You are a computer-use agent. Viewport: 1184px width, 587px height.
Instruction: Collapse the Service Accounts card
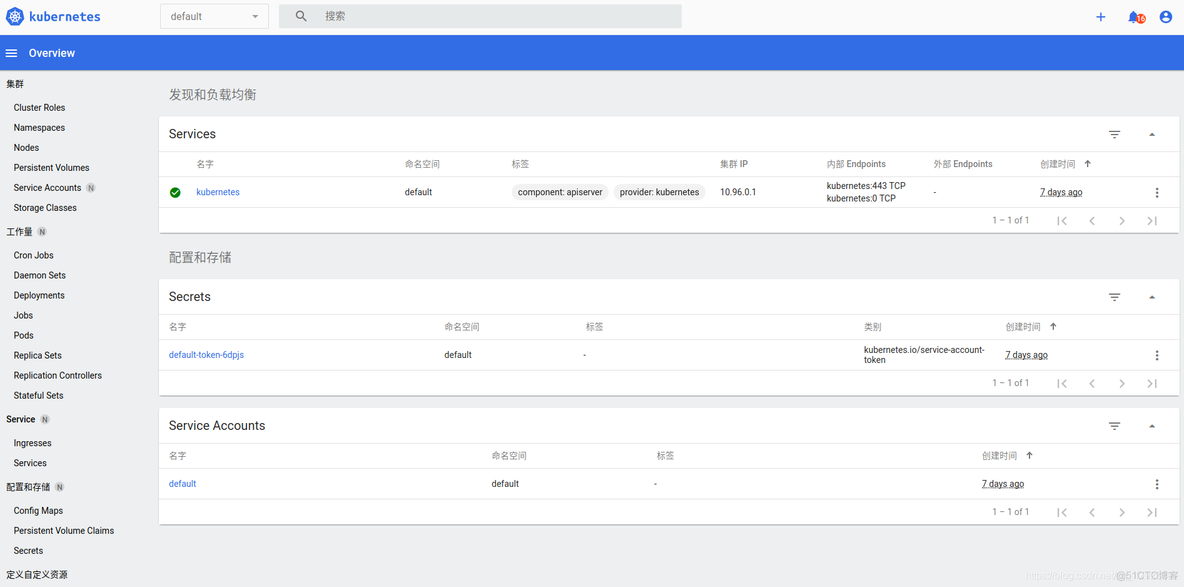[1152, 426]
